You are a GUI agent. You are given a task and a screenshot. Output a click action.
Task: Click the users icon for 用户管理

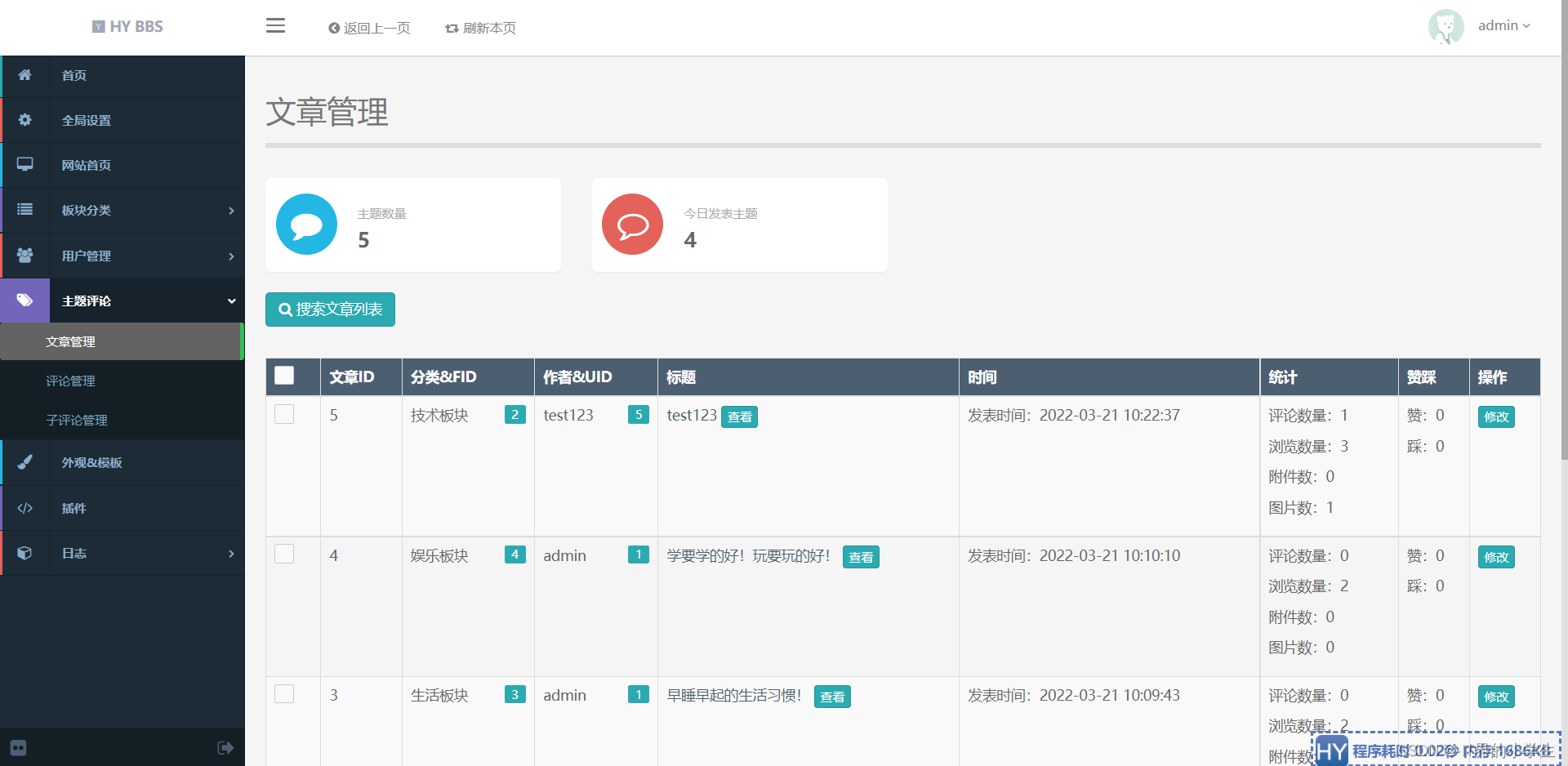(24, 255)
